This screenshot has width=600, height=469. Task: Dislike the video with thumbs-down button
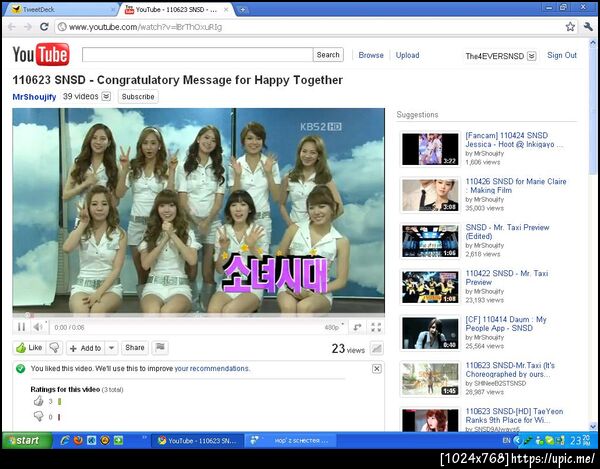54,348
